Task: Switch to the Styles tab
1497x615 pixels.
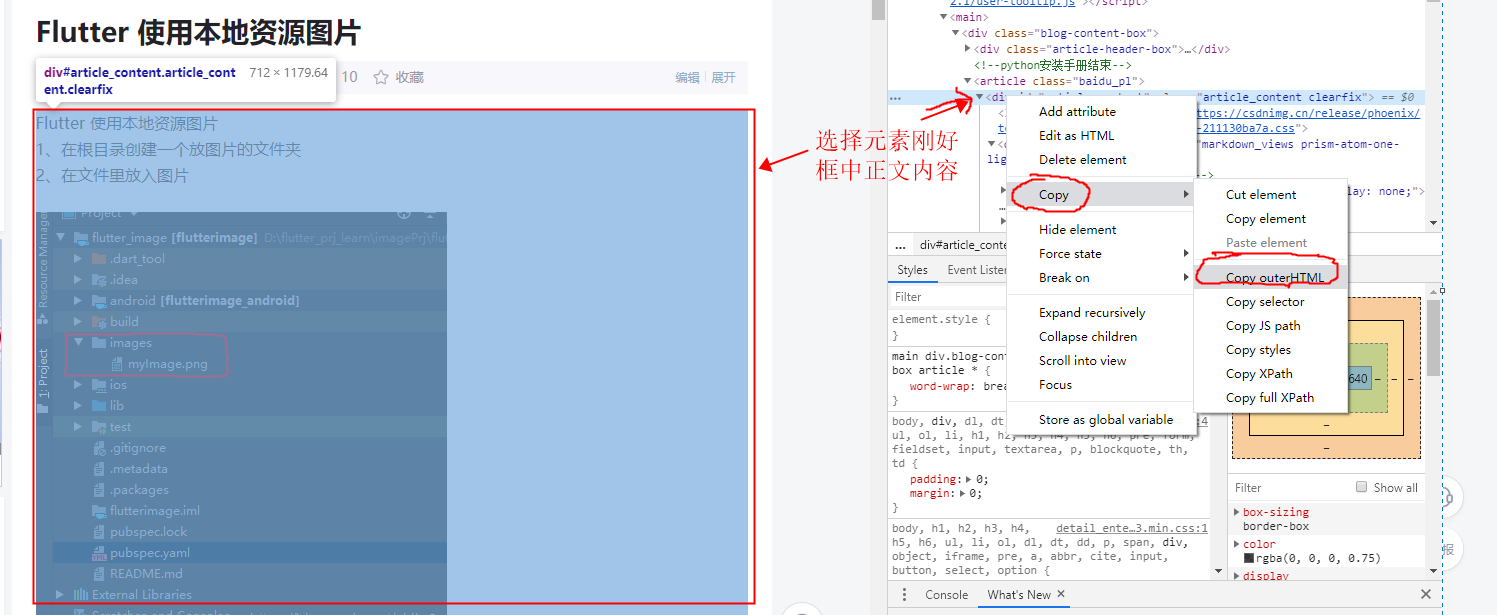Action: (912, 270)
